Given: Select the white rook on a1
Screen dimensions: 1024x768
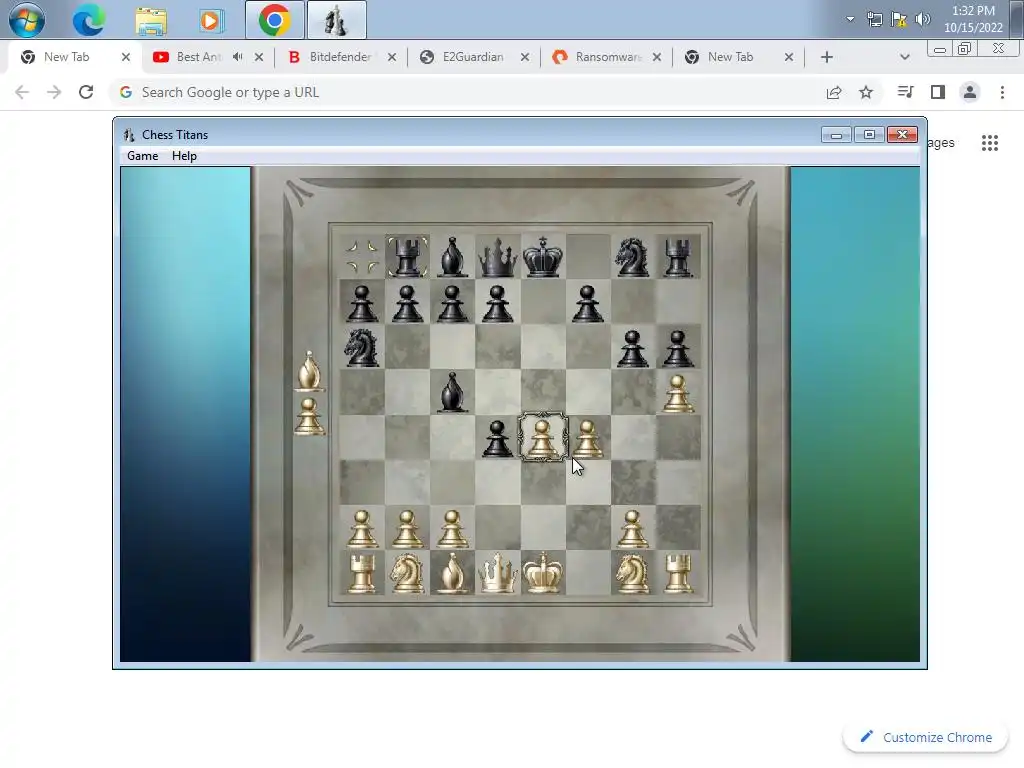Looking at the screenshot, I should point(362,572).
